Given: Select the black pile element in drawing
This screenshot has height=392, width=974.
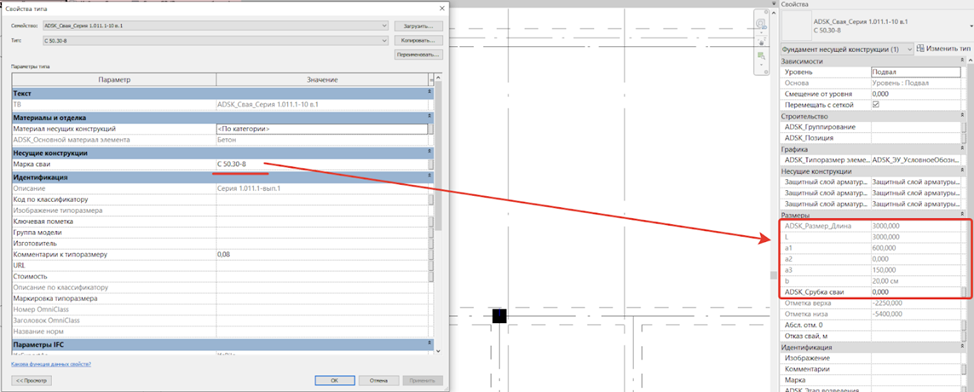Looking at the screenshot, I should pyautogui.click(x=499, y=316).
